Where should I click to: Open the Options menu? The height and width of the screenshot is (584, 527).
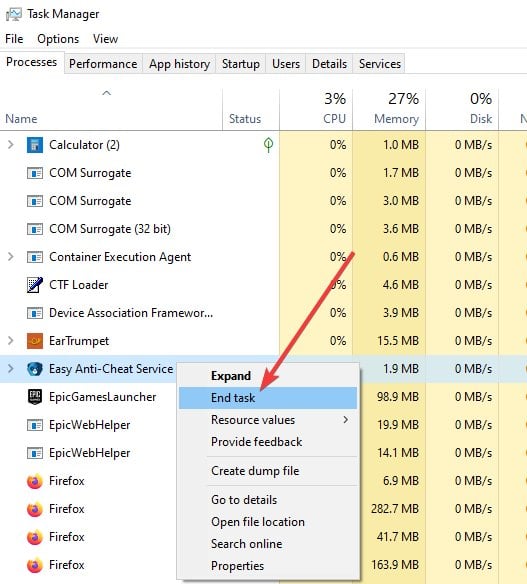coord(58,39)
